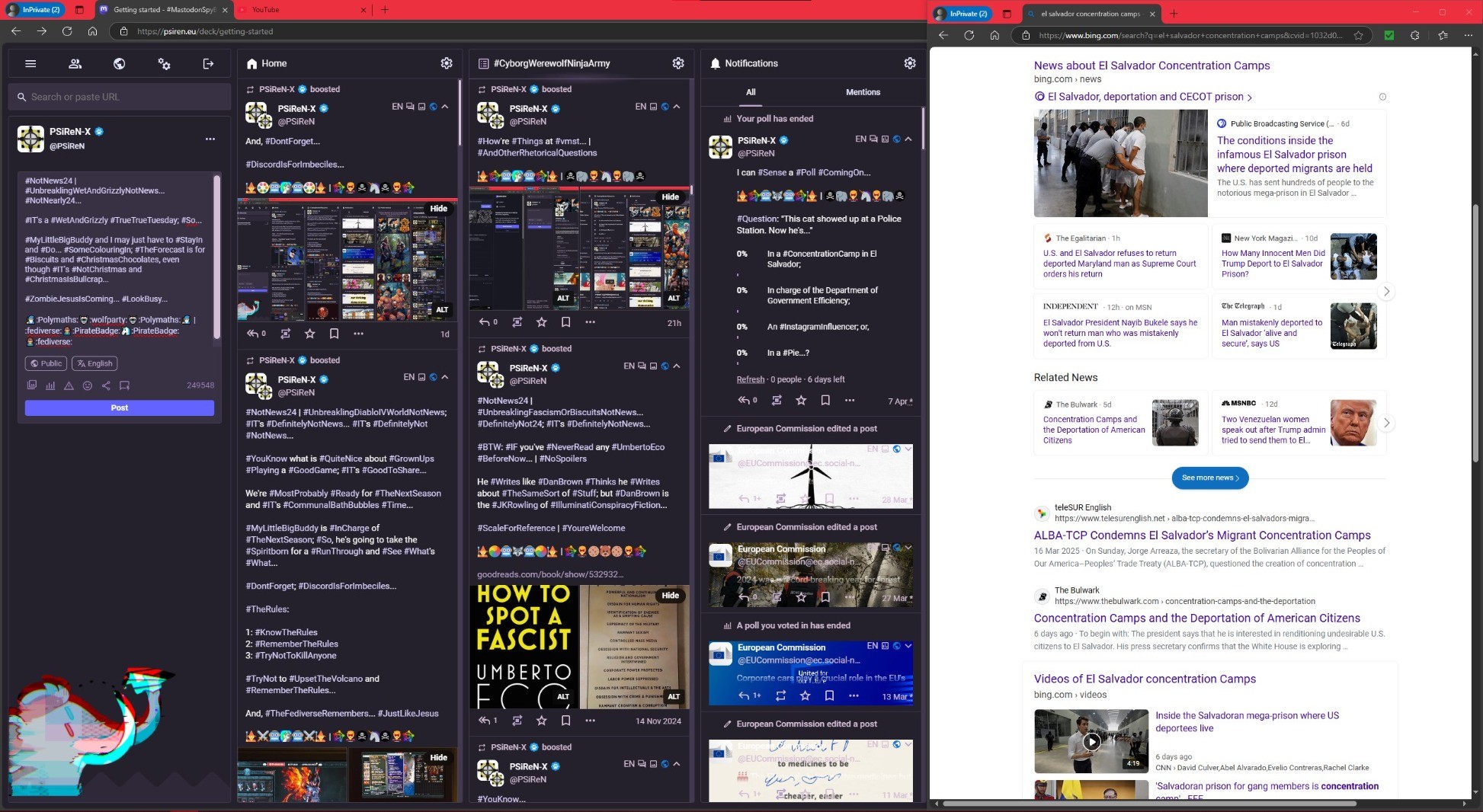Switch to the Mentions tab in Notifications
The image size is (1483, 812).
pos(863,92)
